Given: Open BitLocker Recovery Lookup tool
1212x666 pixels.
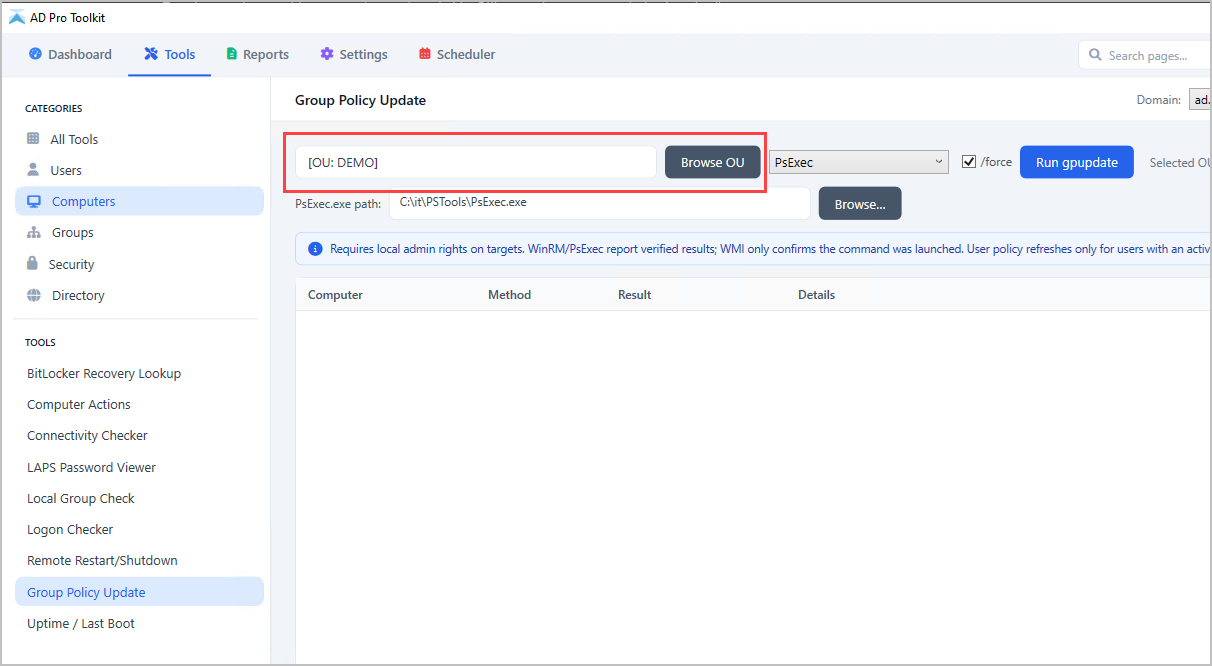Looking at the screenshot, I should coord(139,373).
